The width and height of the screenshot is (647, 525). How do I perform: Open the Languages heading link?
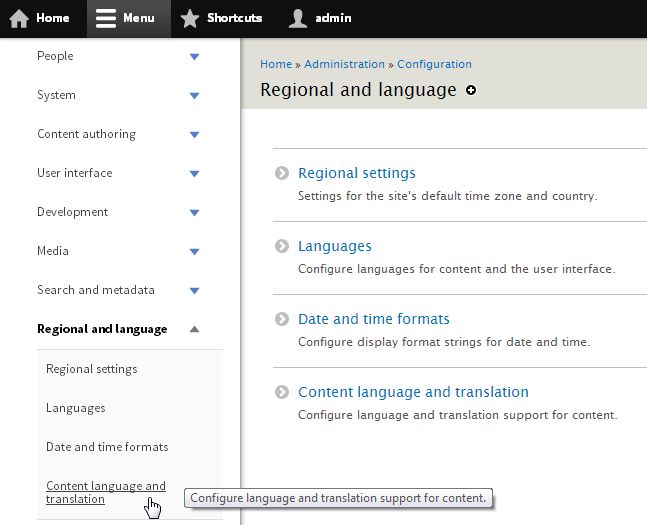pyautogui.click(x=335, y=246)
